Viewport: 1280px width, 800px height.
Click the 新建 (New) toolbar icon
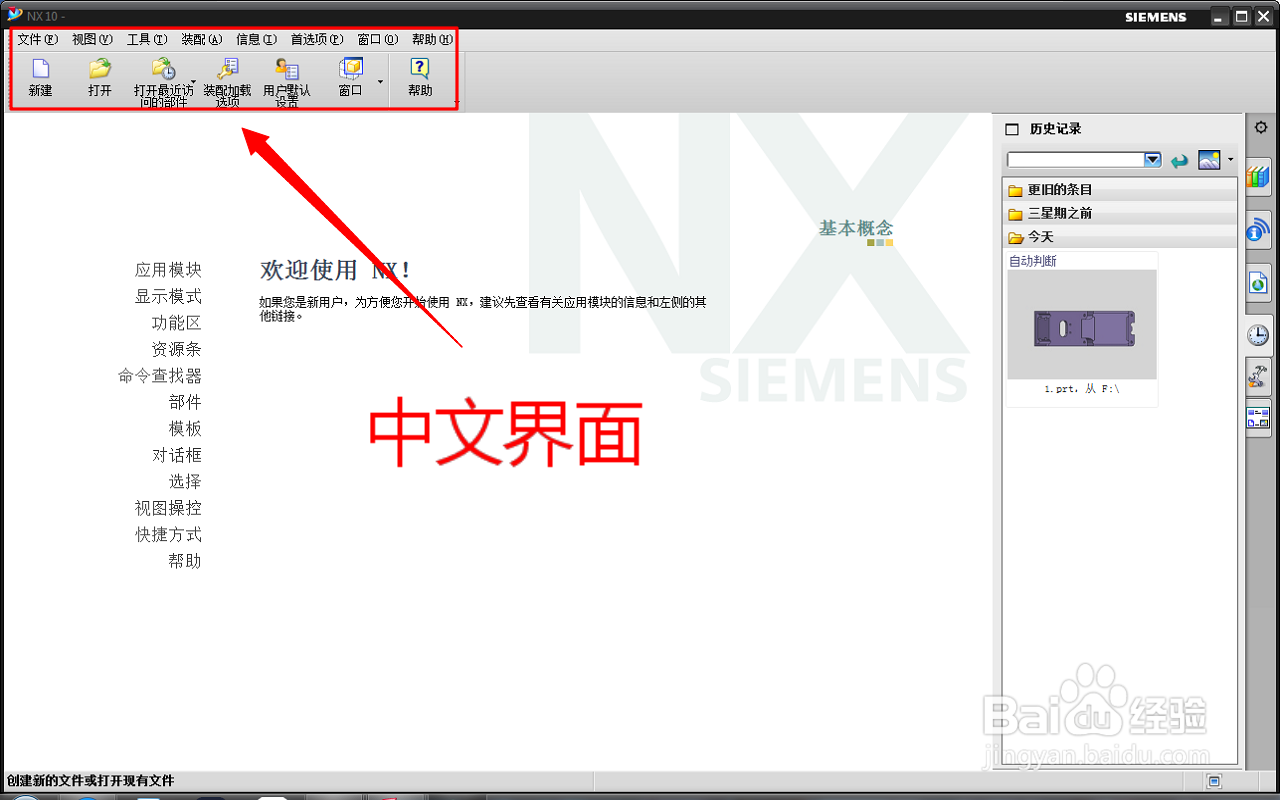[x=40, y=69]
